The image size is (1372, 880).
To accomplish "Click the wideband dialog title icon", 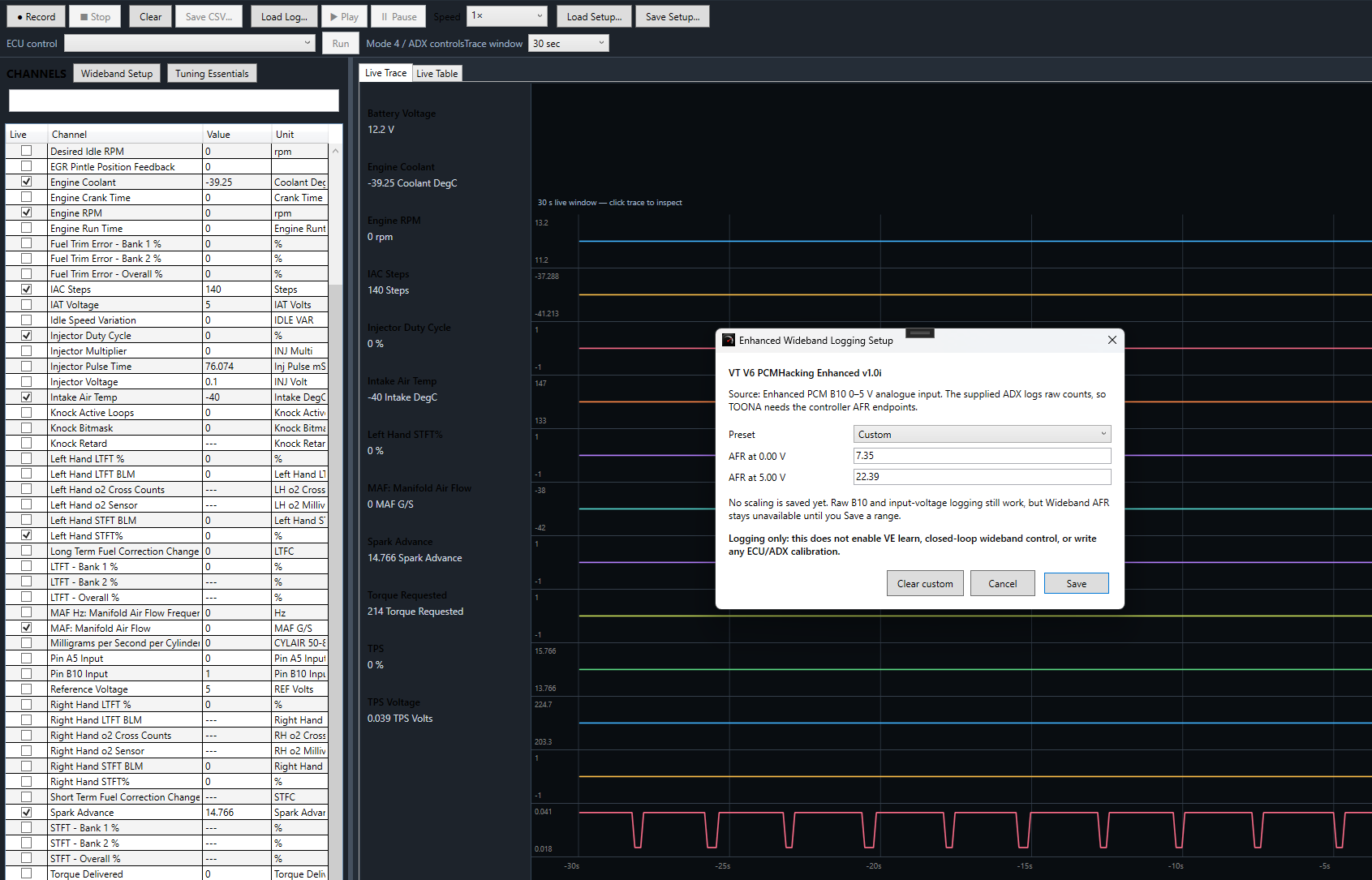I will click(x=729, y=340).
